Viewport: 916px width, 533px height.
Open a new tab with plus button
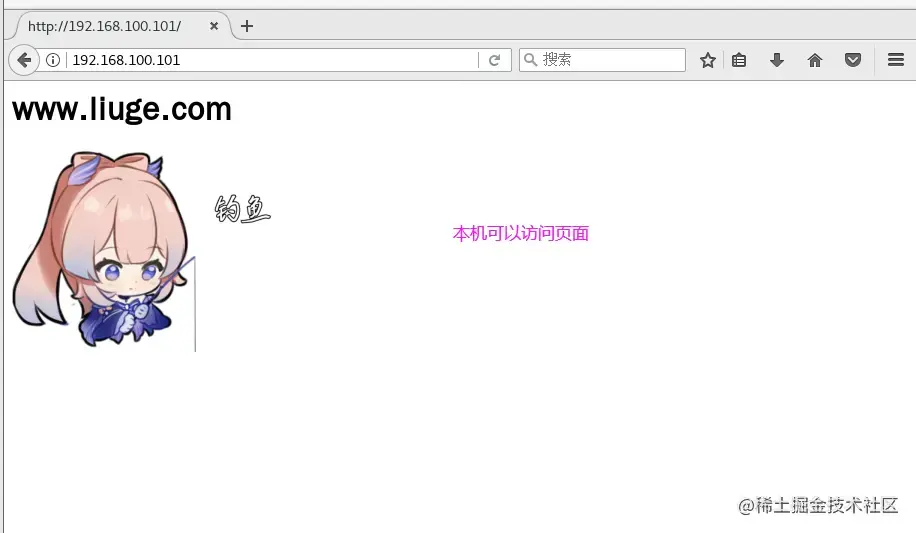[247, 26]
